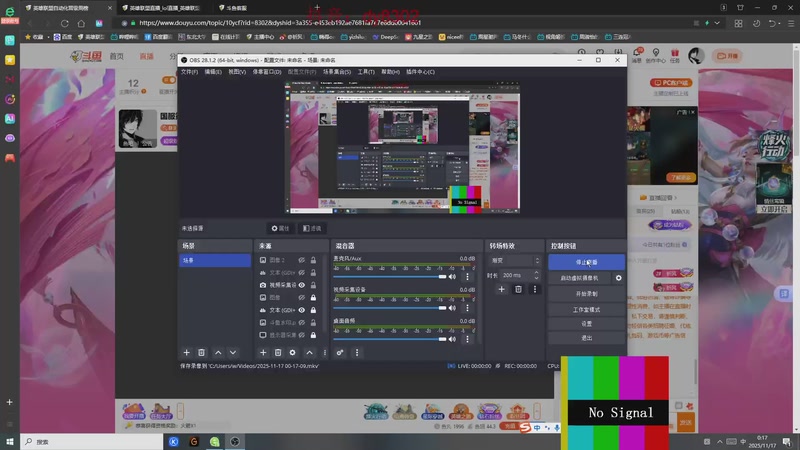The image size is (800, 450).
Task: Open the 工具(T) menu in OBS
Action: pyautogui.click(x=366, y=72)
